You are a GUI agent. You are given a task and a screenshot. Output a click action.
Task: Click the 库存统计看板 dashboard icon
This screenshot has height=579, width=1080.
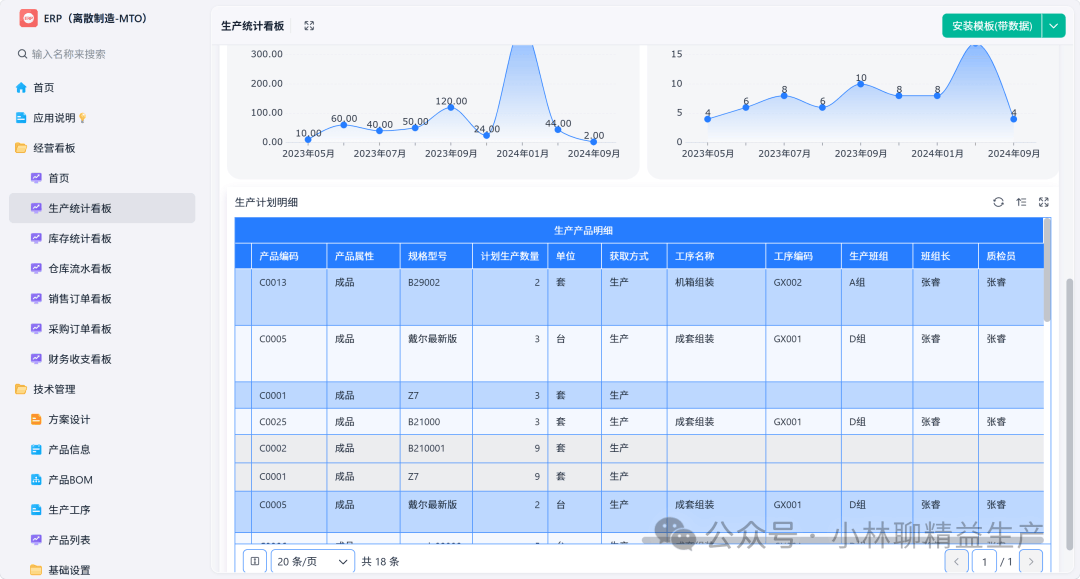[37, 238]
